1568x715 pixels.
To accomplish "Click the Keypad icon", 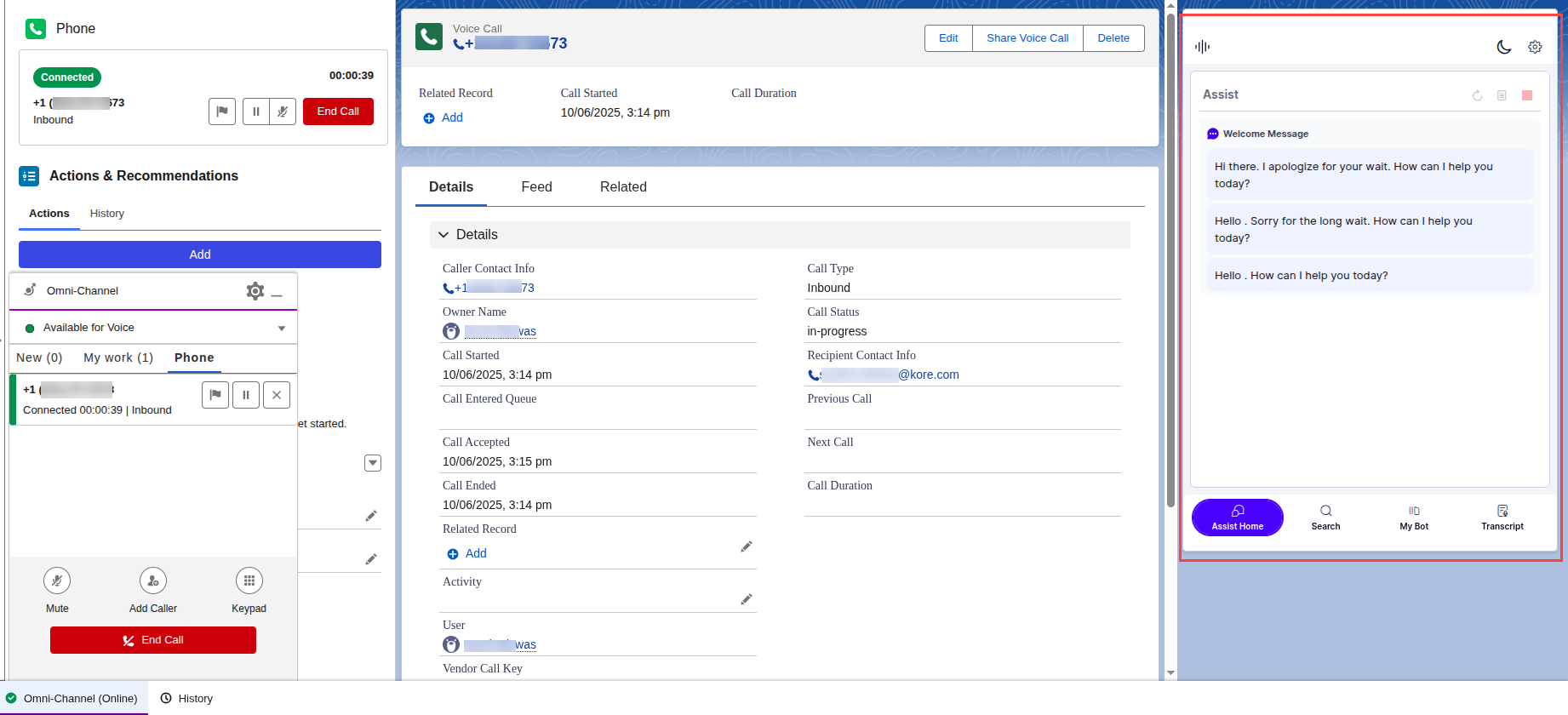I will [249, 581].
